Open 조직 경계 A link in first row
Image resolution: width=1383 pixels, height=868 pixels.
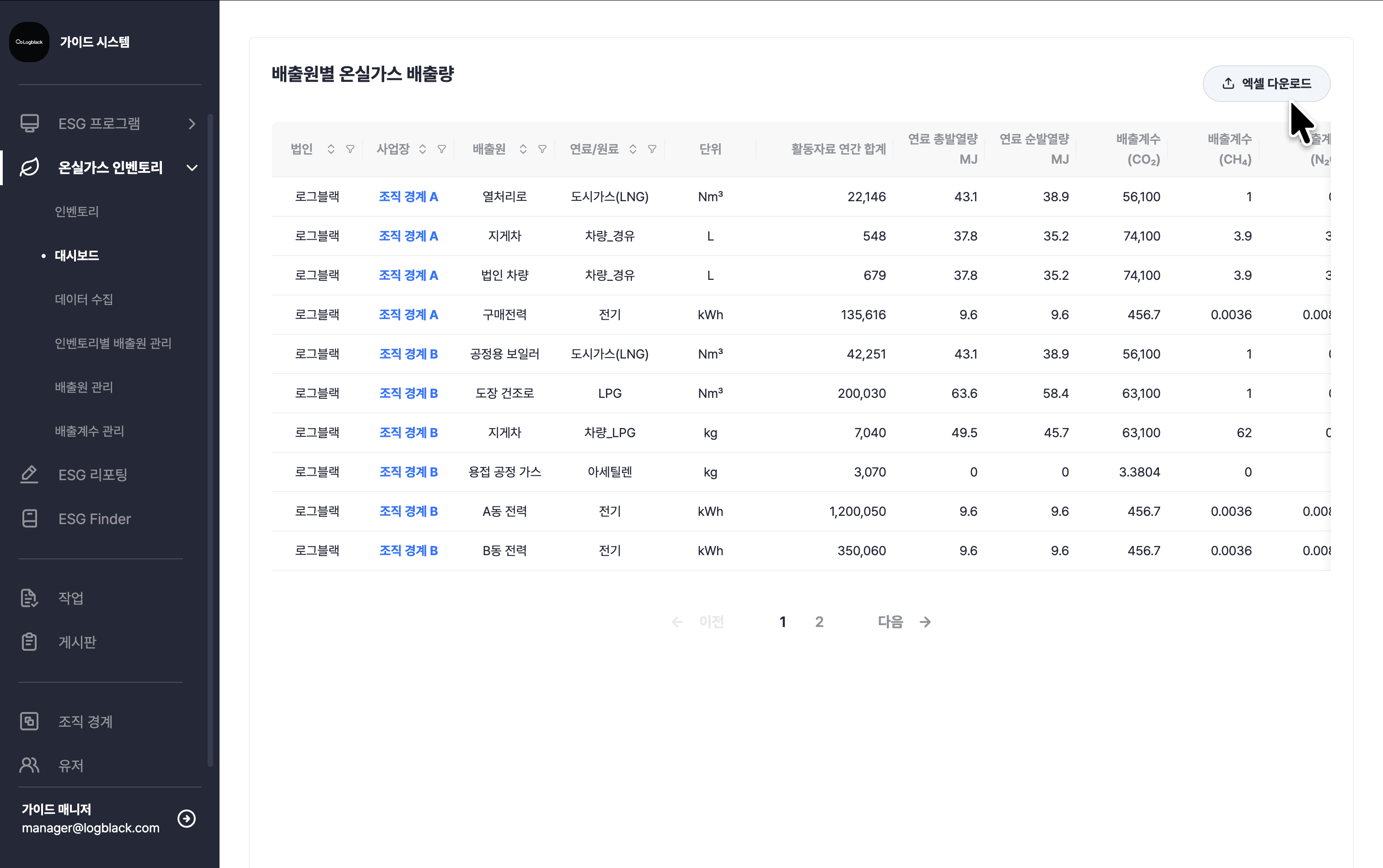pyautogui.click(x=408, y=197)
